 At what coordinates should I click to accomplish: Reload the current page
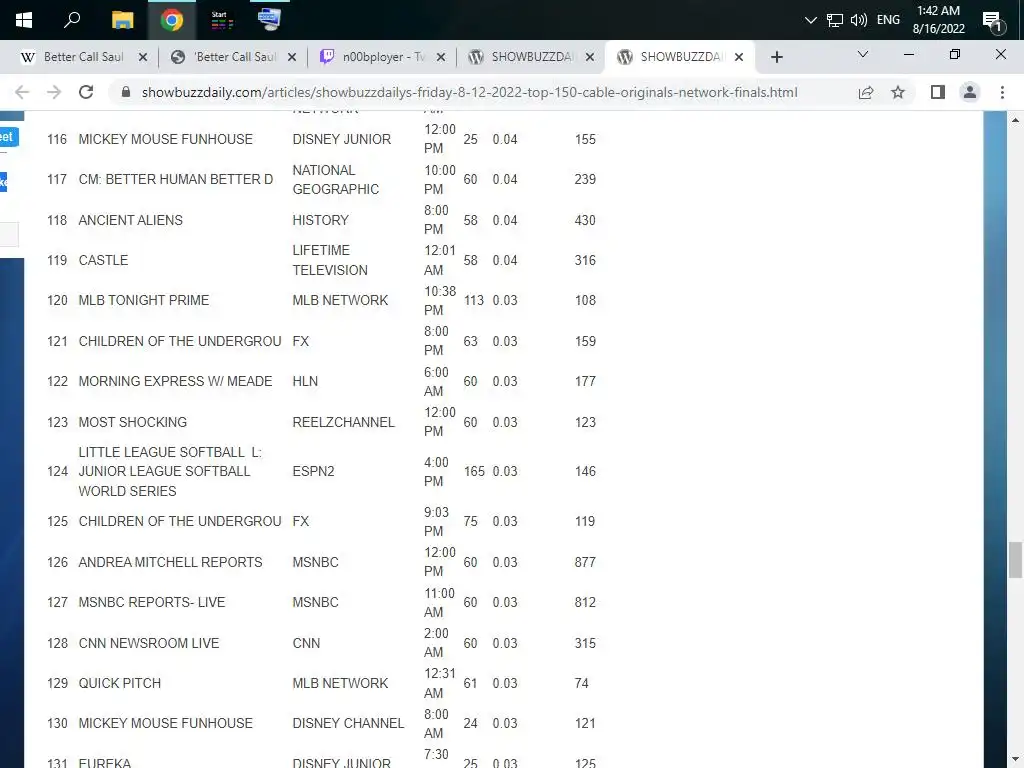coord(86,92)
